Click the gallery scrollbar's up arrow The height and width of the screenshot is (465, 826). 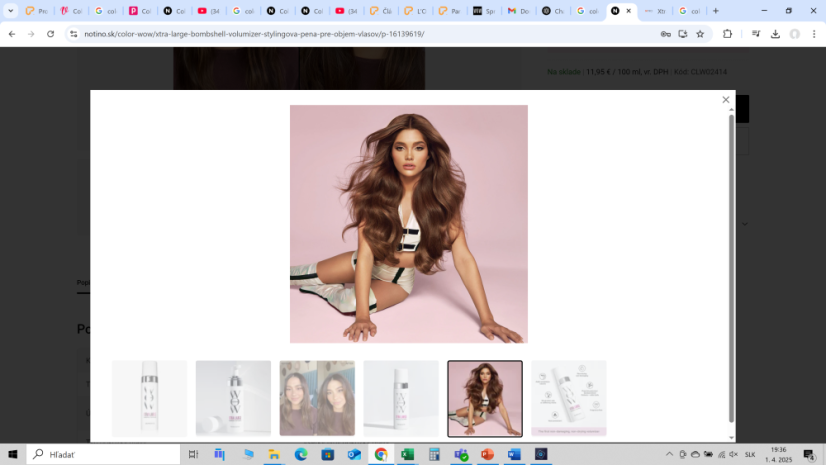(731, 109)
